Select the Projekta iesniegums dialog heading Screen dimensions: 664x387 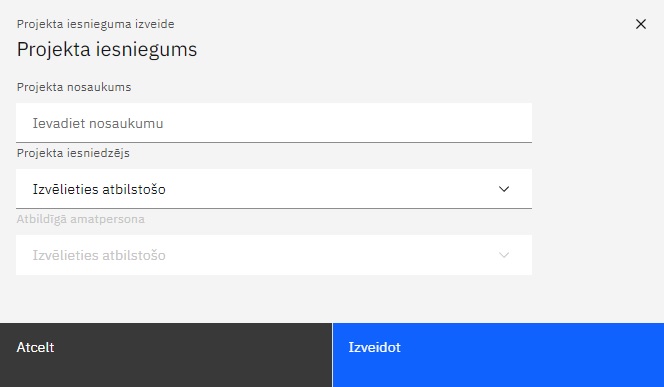(107, 50)
